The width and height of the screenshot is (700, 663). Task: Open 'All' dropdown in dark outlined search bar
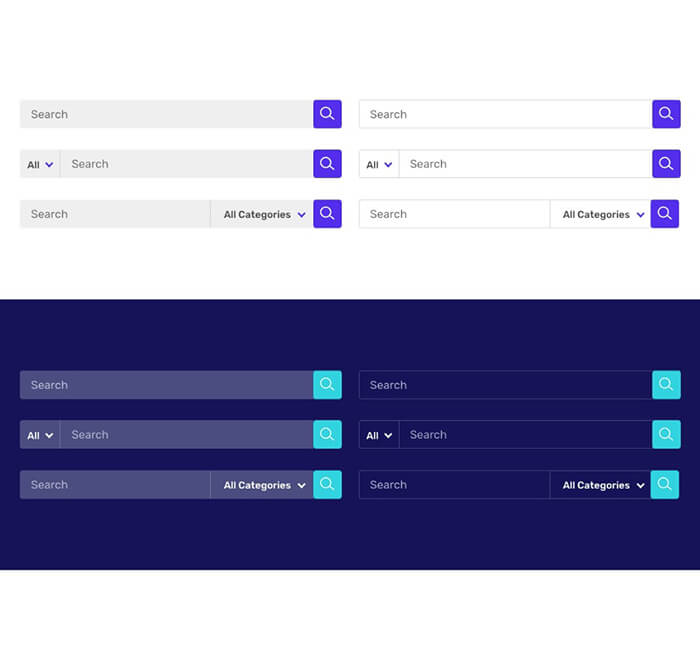click(379, 436)
